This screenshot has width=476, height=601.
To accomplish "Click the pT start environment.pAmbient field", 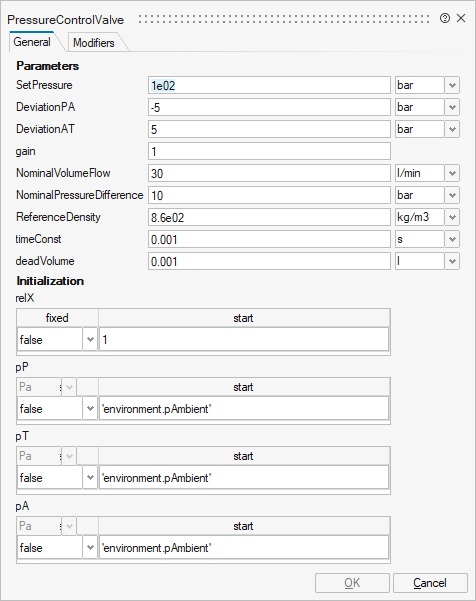I will pyautogui.click(x=244, y=478).
